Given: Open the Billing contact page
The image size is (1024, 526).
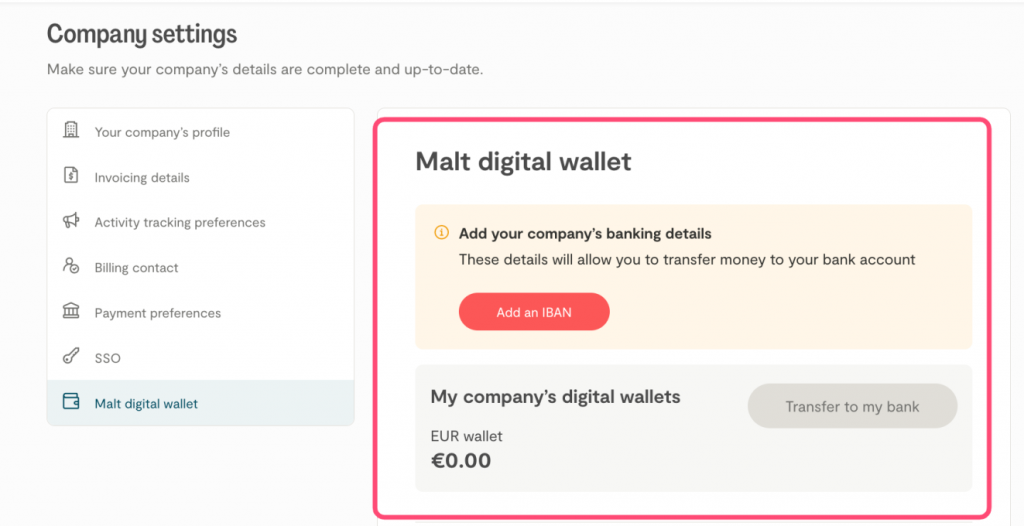Looking at the screenshot, I should tap(136, 268).
